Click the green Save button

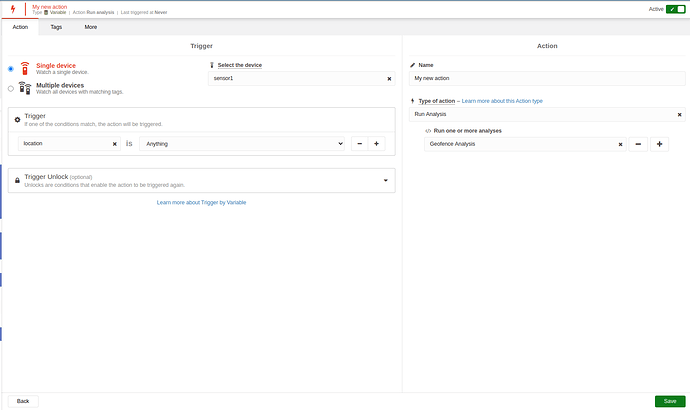pos(670,401)
